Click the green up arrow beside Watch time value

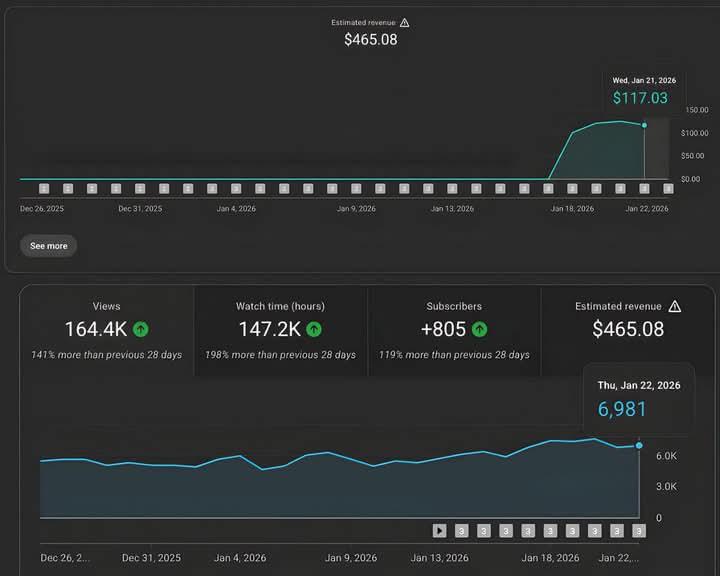(314, 329)
